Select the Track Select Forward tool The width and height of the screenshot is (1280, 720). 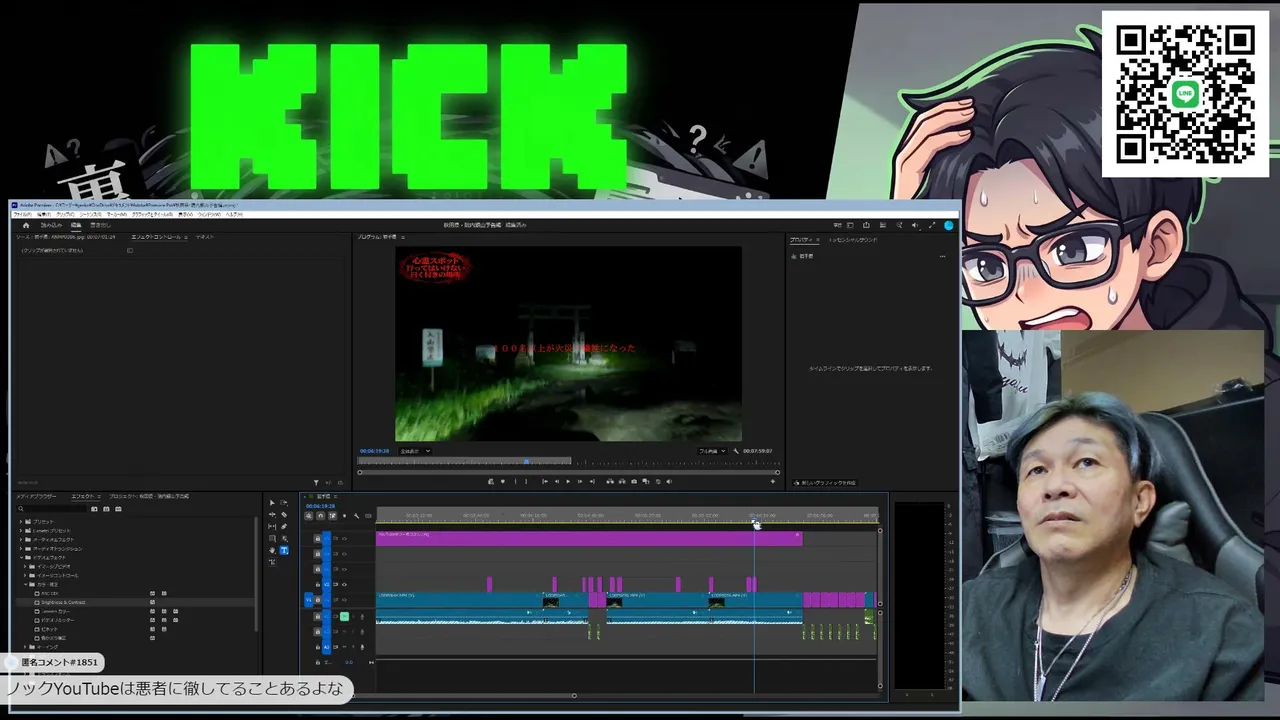(284, 503)
